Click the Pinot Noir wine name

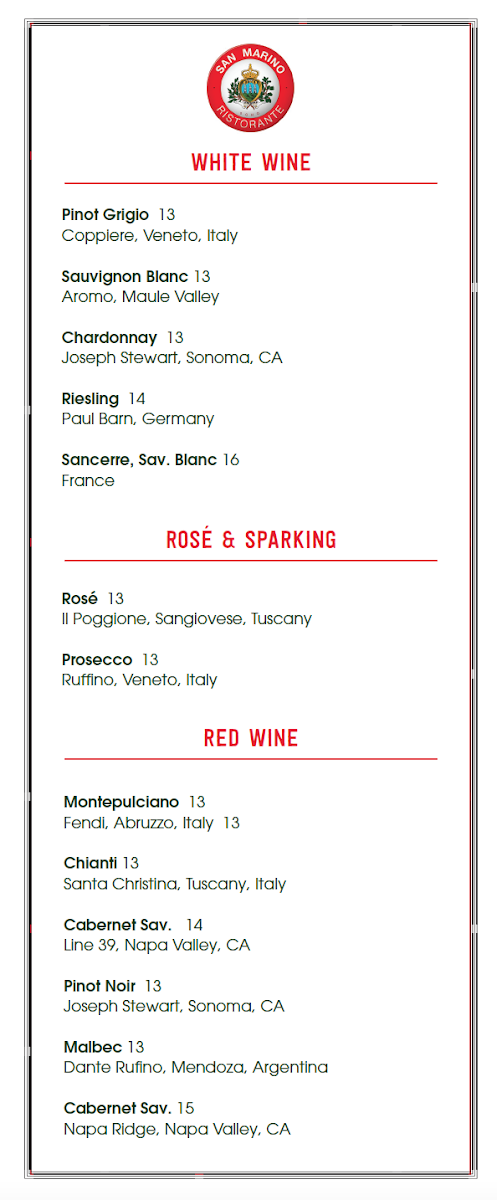click(100, 986)
